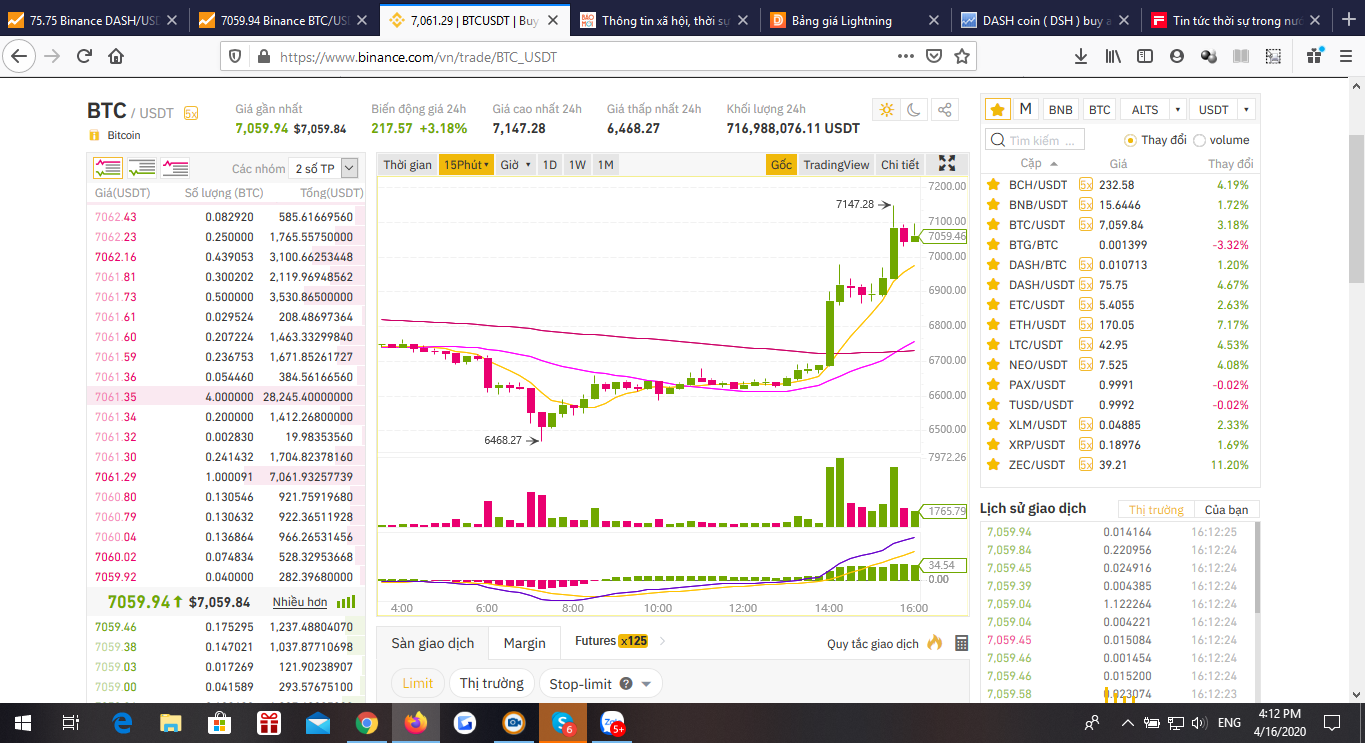Expand the USDT market dropdown arrow

[x=1246, y=110]
